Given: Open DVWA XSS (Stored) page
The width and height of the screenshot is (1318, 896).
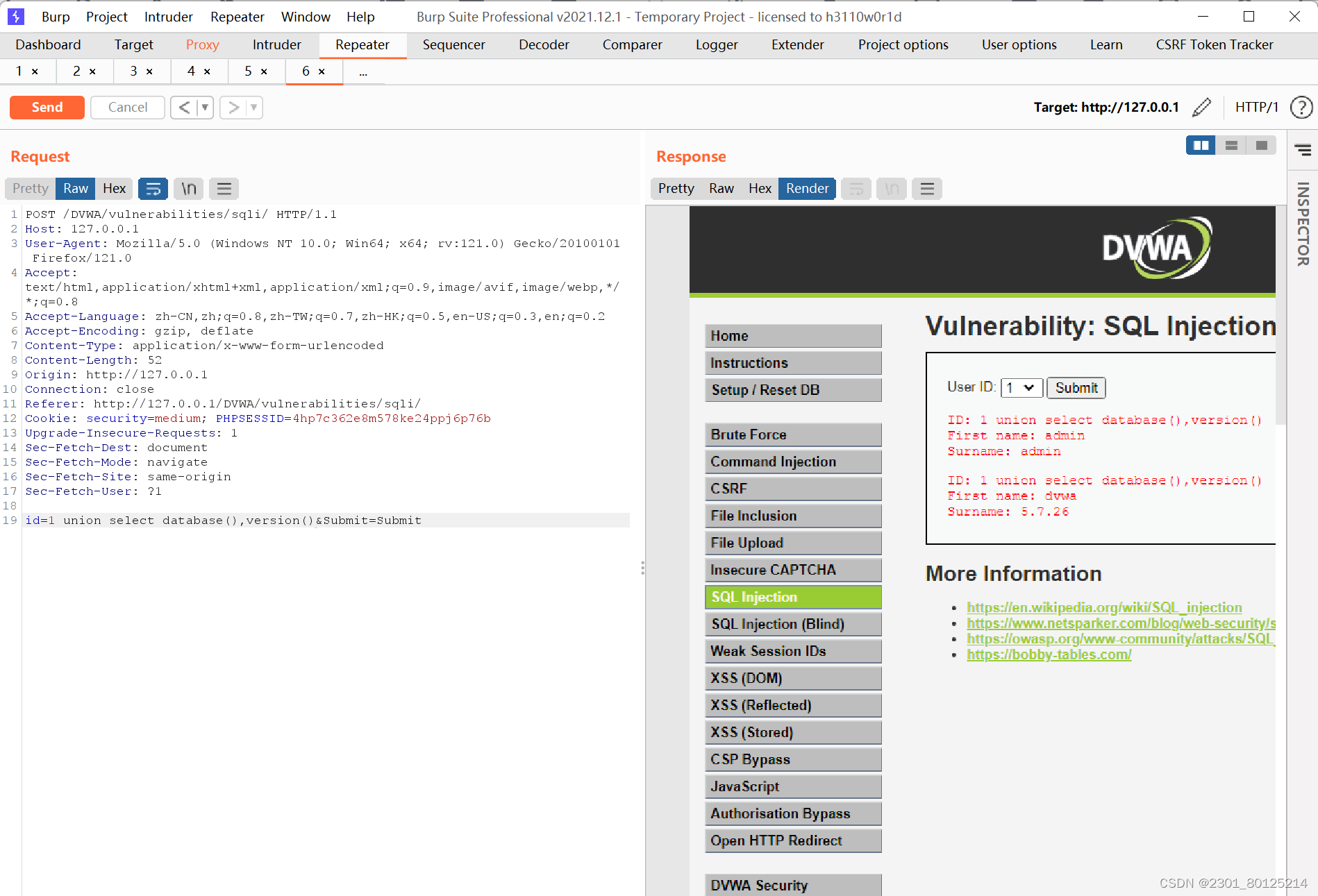Looking at the screenshot, I should click(793, 732).
